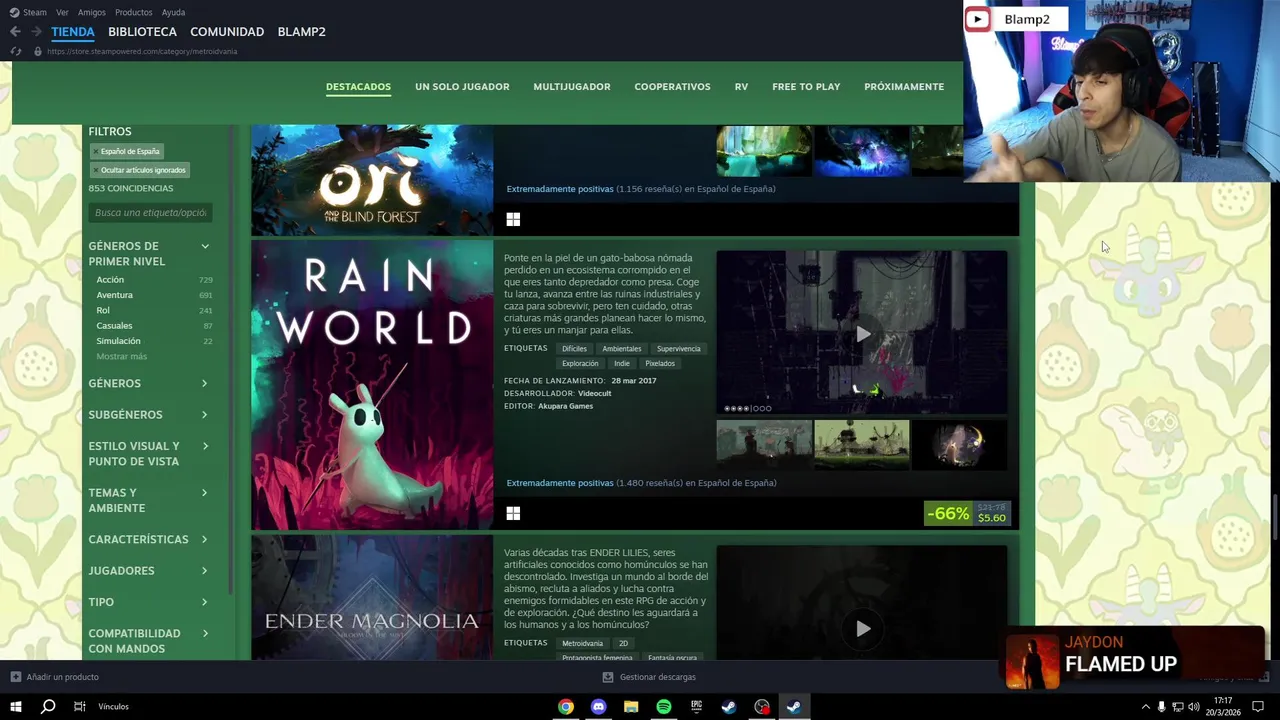Click the plus icon for Añadir un producto
This screenshot has height=720, width=1280.
coord(16,677)
